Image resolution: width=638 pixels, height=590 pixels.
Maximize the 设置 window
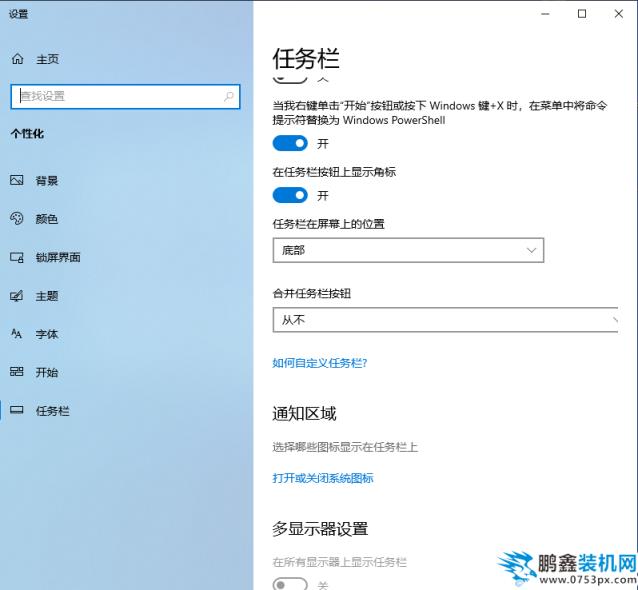[x=582, y=14]
